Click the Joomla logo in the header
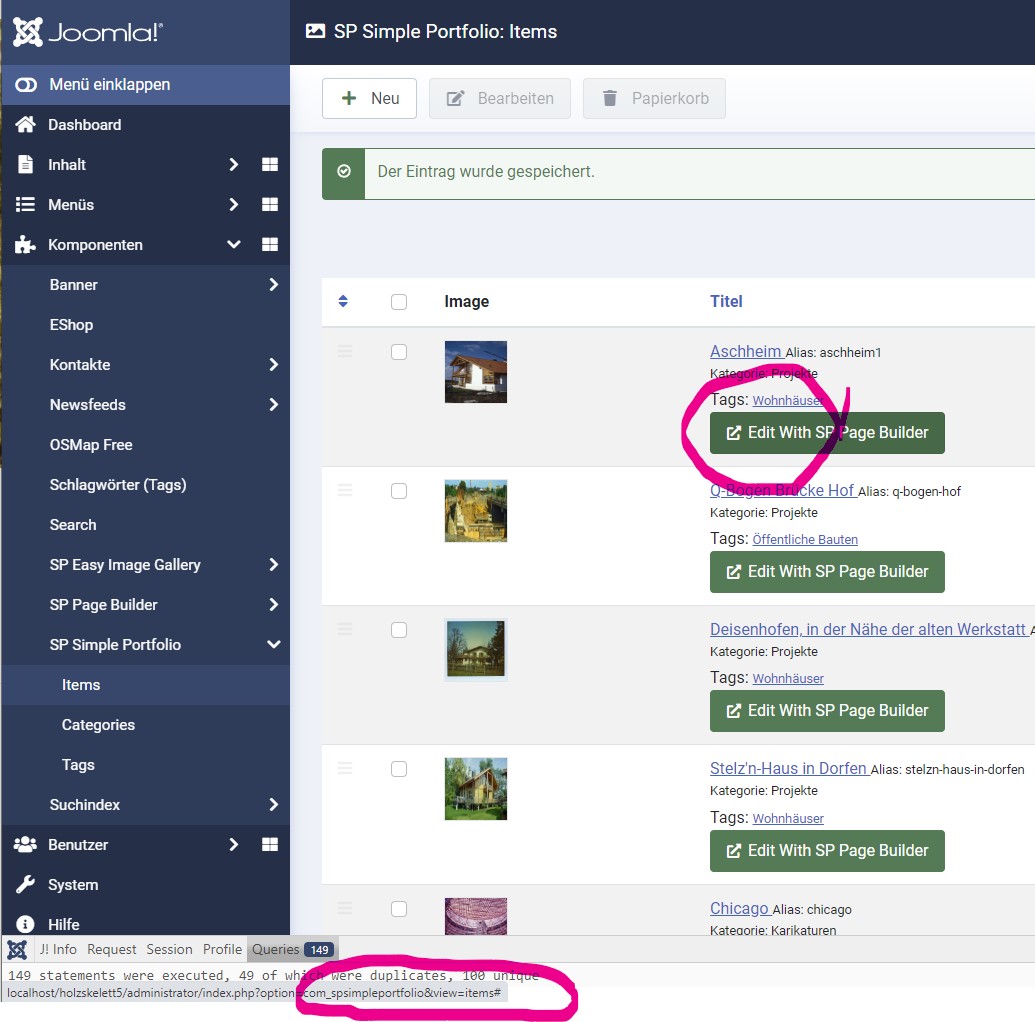The height and width of the screenshot is (1022, 1035). tap(87, 33)
